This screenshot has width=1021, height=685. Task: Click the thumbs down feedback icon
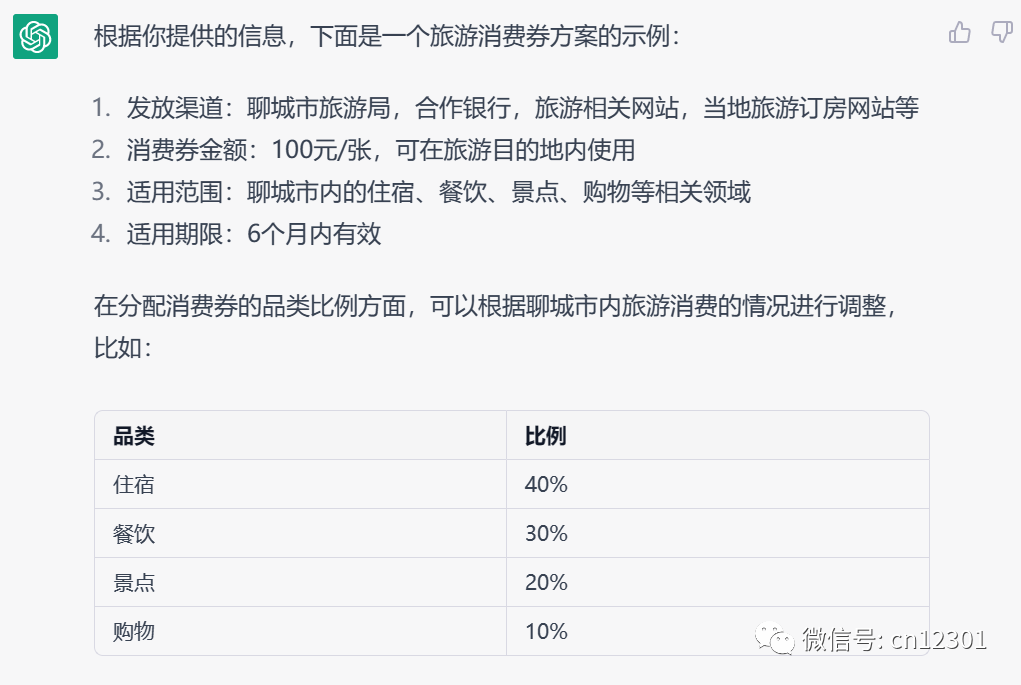tap(1001, 32)
